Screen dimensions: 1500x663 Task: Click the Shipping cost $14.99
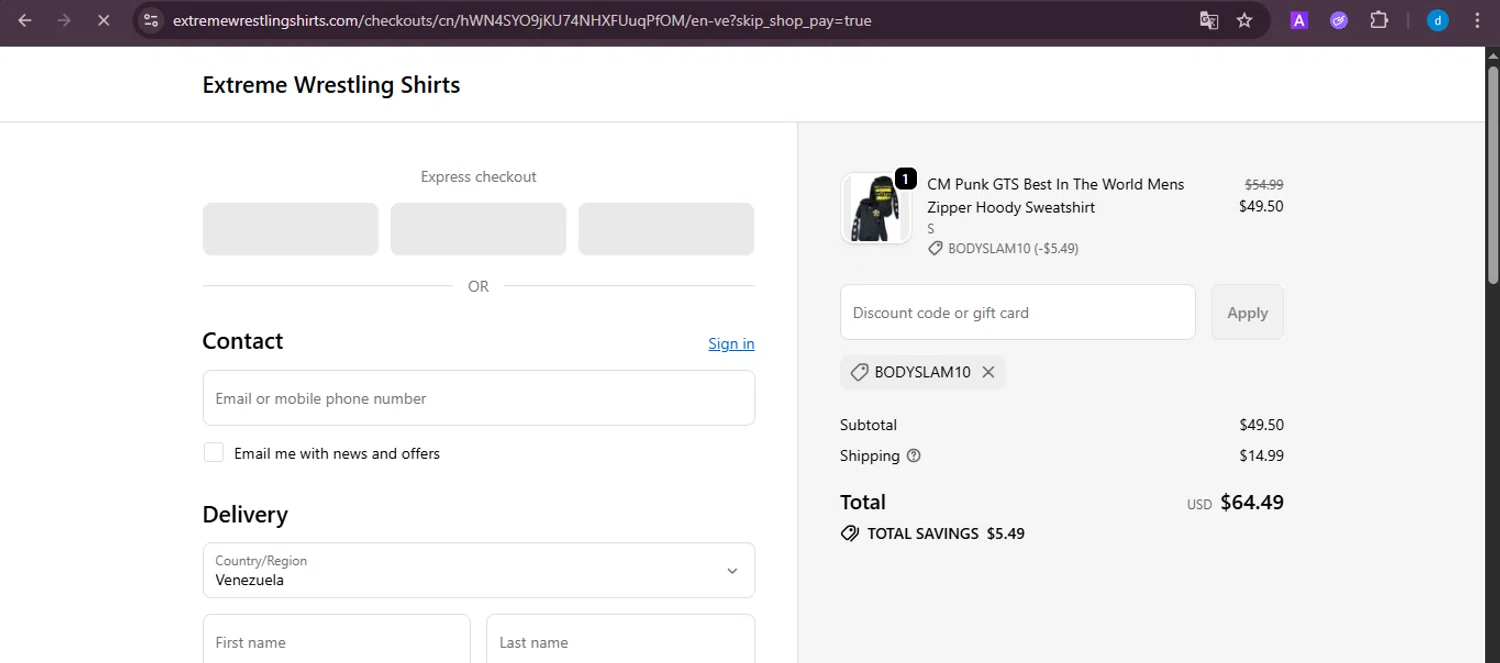pyautogui.click(x=1261, y=456)
